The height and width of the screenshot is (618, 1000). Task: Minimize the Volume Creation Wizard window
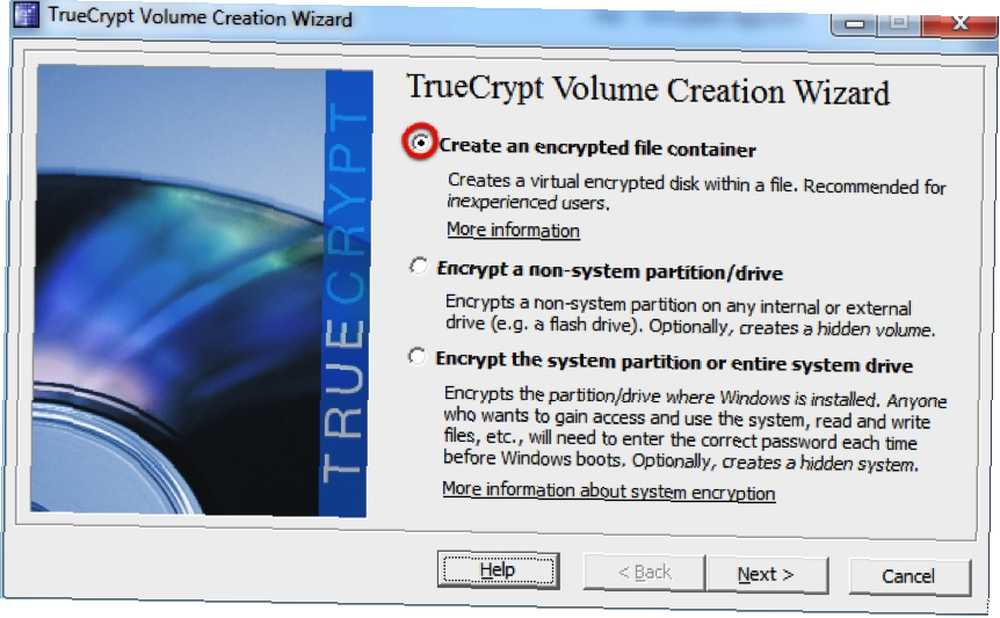pos(854,24)
